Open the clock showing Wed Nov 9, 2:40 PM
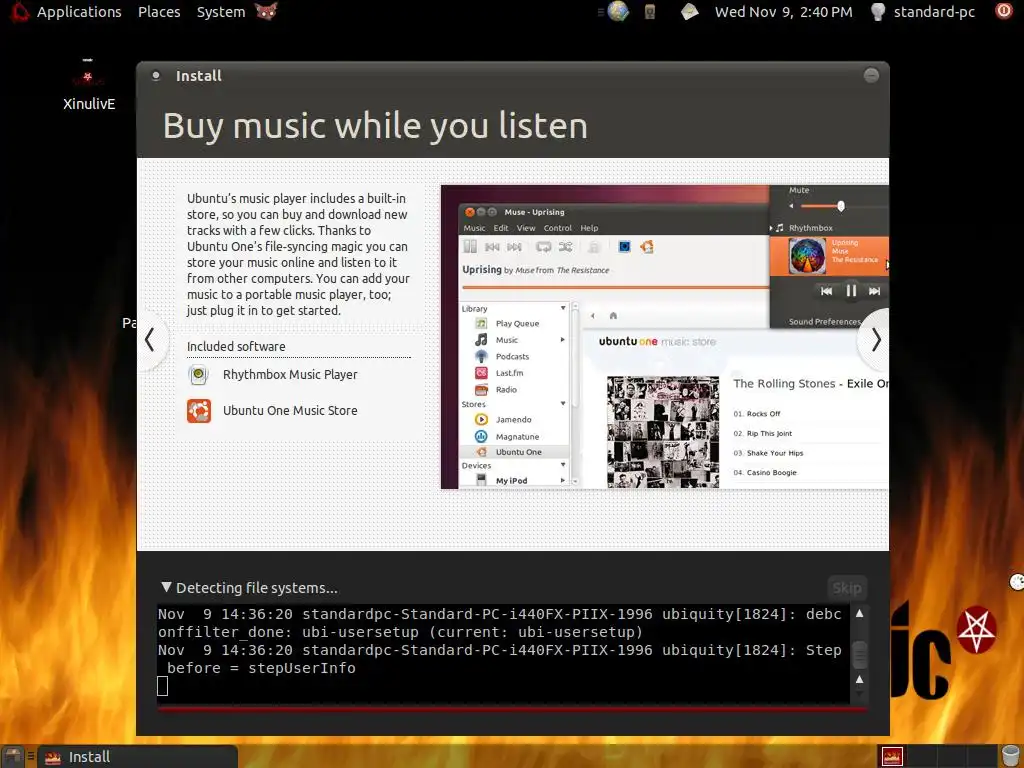The height and width of the screenshot is (768, 1024). click(783, 12)
